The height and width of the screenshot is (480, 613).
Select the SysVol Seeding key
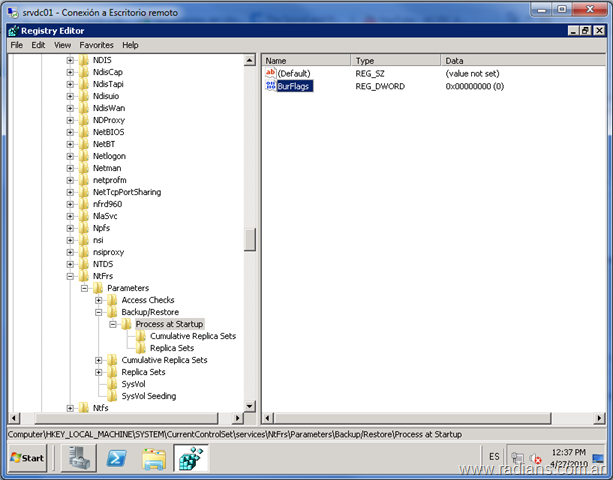[x=148, y=396]
